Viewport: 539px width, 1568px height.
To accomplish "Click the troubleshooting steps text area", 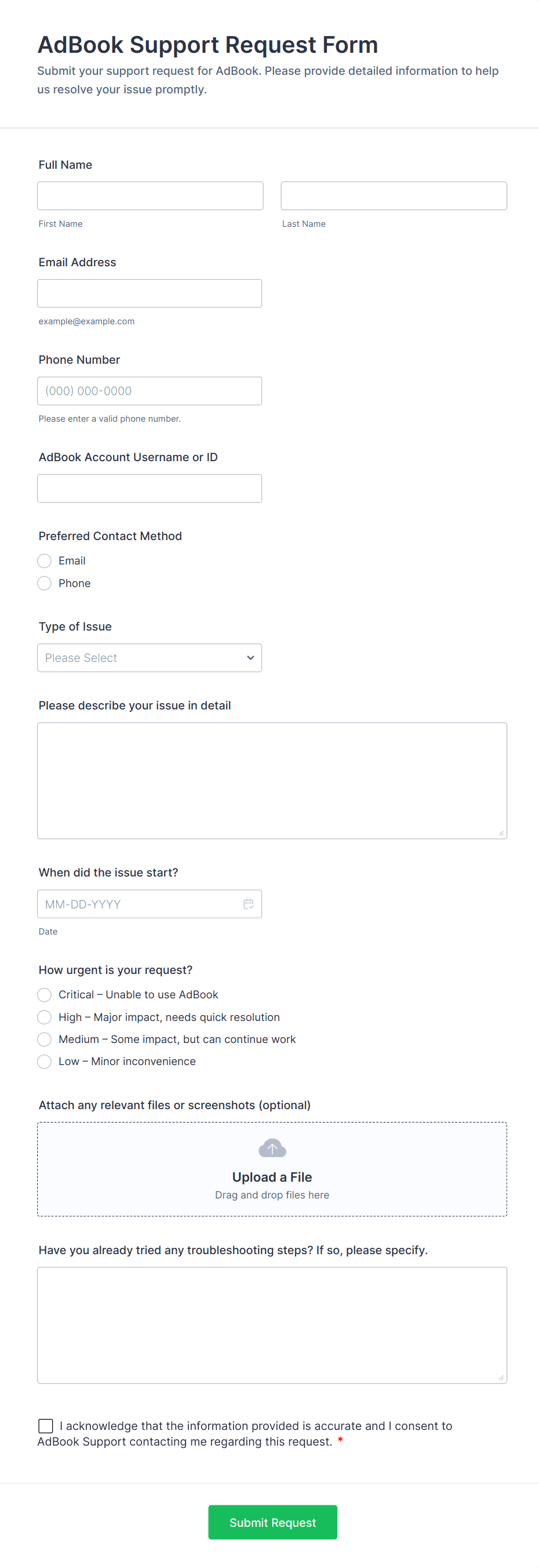I will click(272, 1325).
